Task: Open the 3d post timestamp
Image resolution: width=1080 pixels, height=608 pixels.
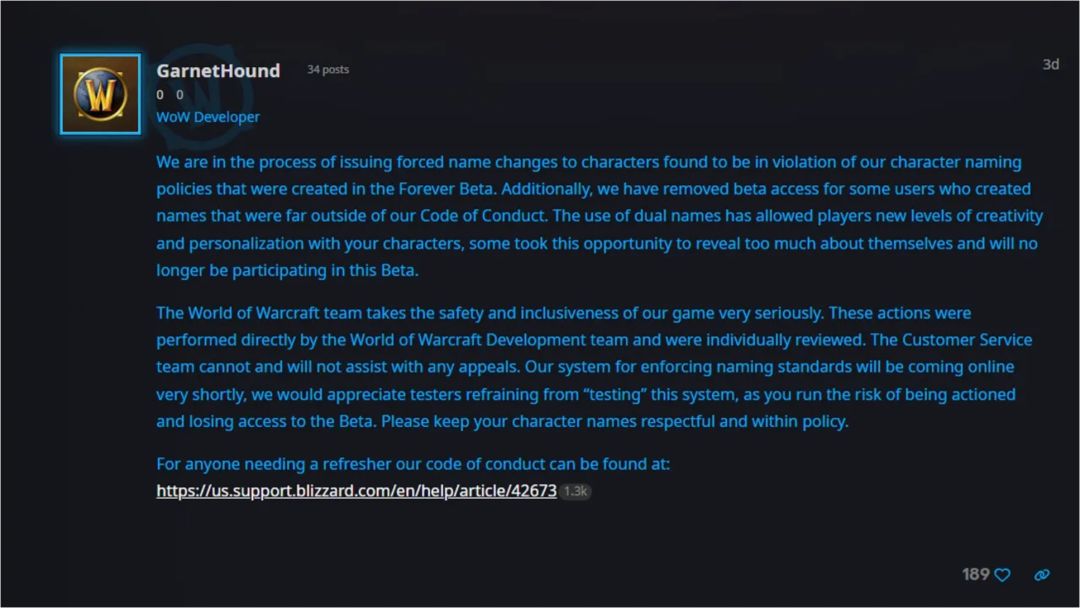Action: [x=1050, y=64]
